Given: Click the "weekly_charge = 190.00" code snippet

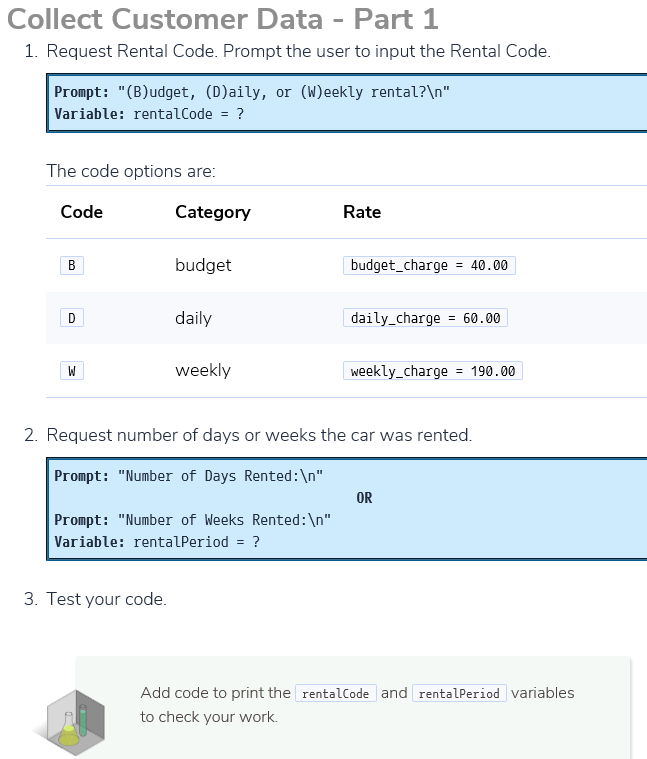Looking at the screenshot, I should 433,371.
